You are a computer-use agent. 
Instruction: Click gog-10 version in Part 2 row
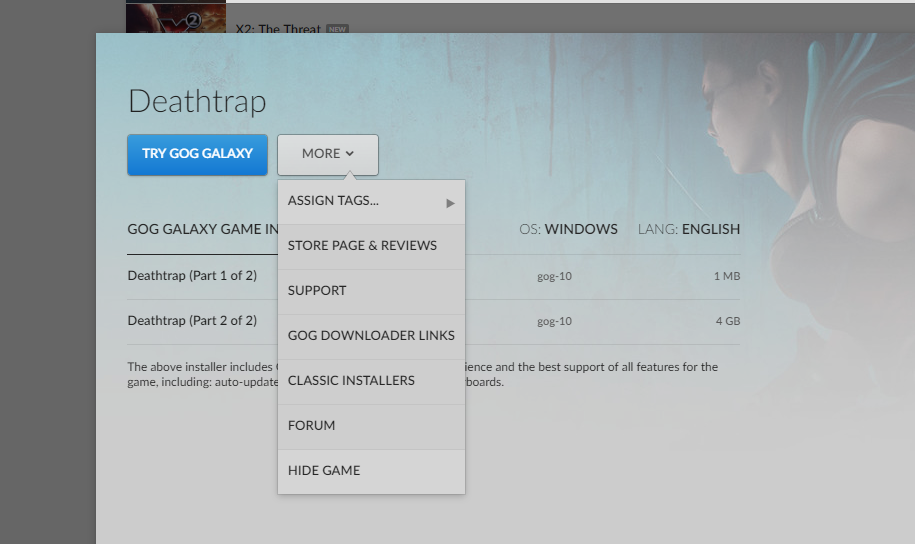[x=554, y=321]
